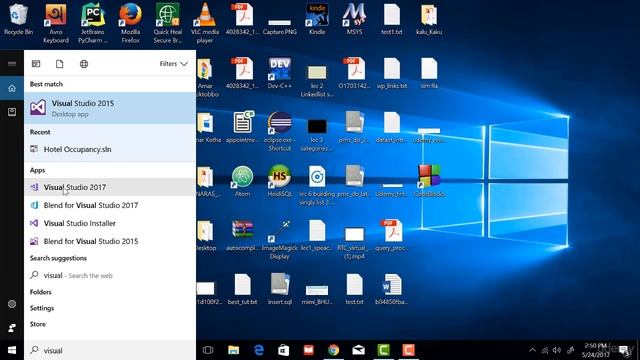The height and width of the screenshot is (360, 640).
Task: Open the network icon in system tray
Action: [x=544, y=350]
